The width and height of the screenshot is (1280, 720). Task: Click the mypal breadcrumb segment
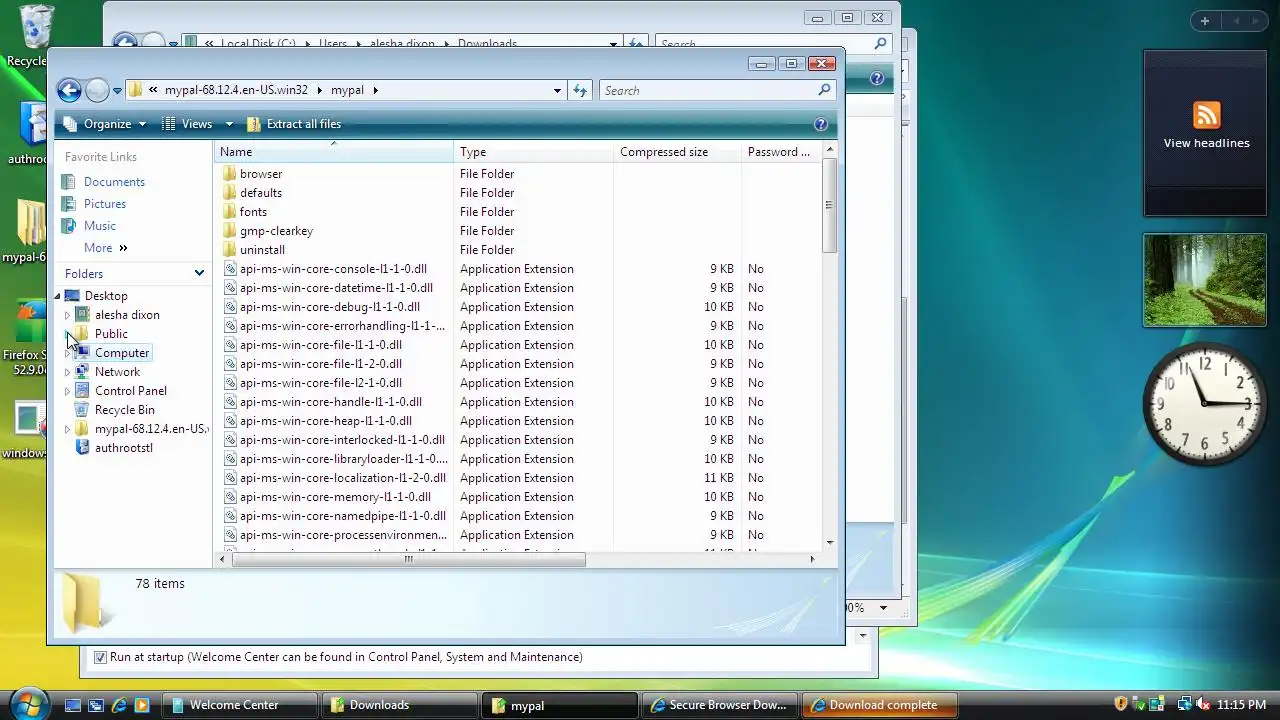pyautogui.click(x=347, y=90)
